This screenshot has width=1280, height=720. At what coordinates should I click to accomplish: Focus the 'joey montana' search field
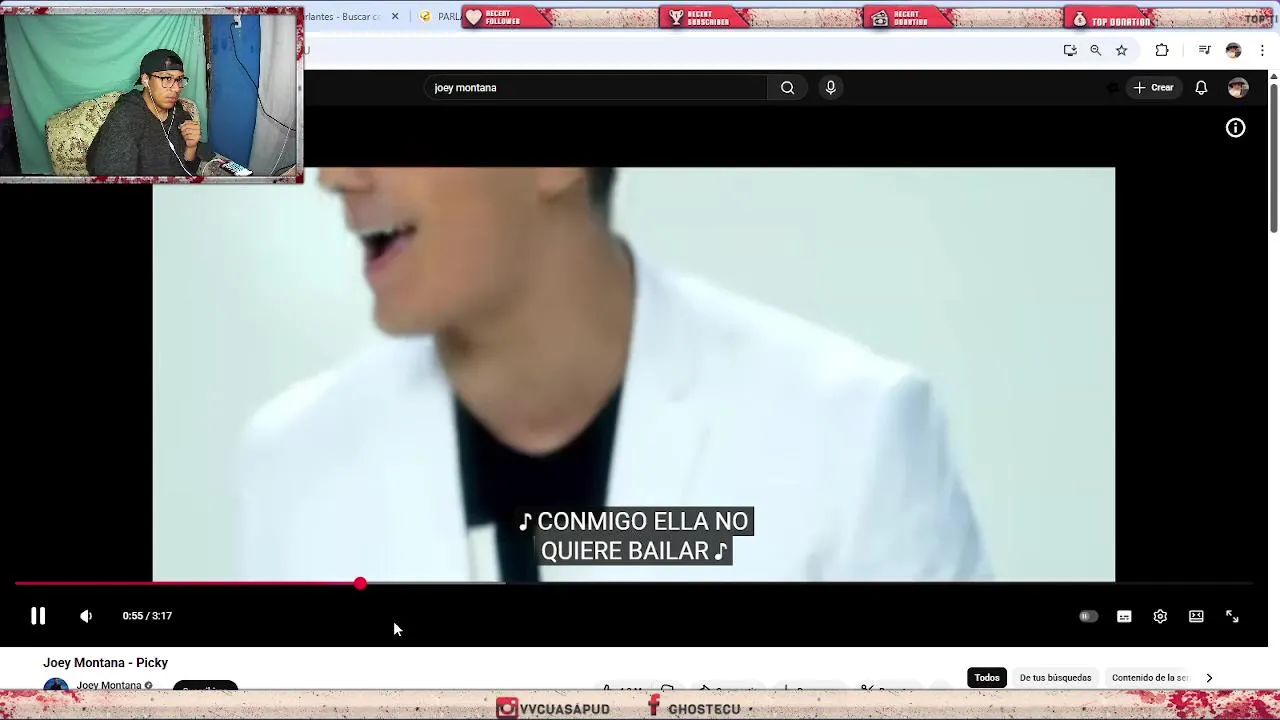[x=595, y=88]
